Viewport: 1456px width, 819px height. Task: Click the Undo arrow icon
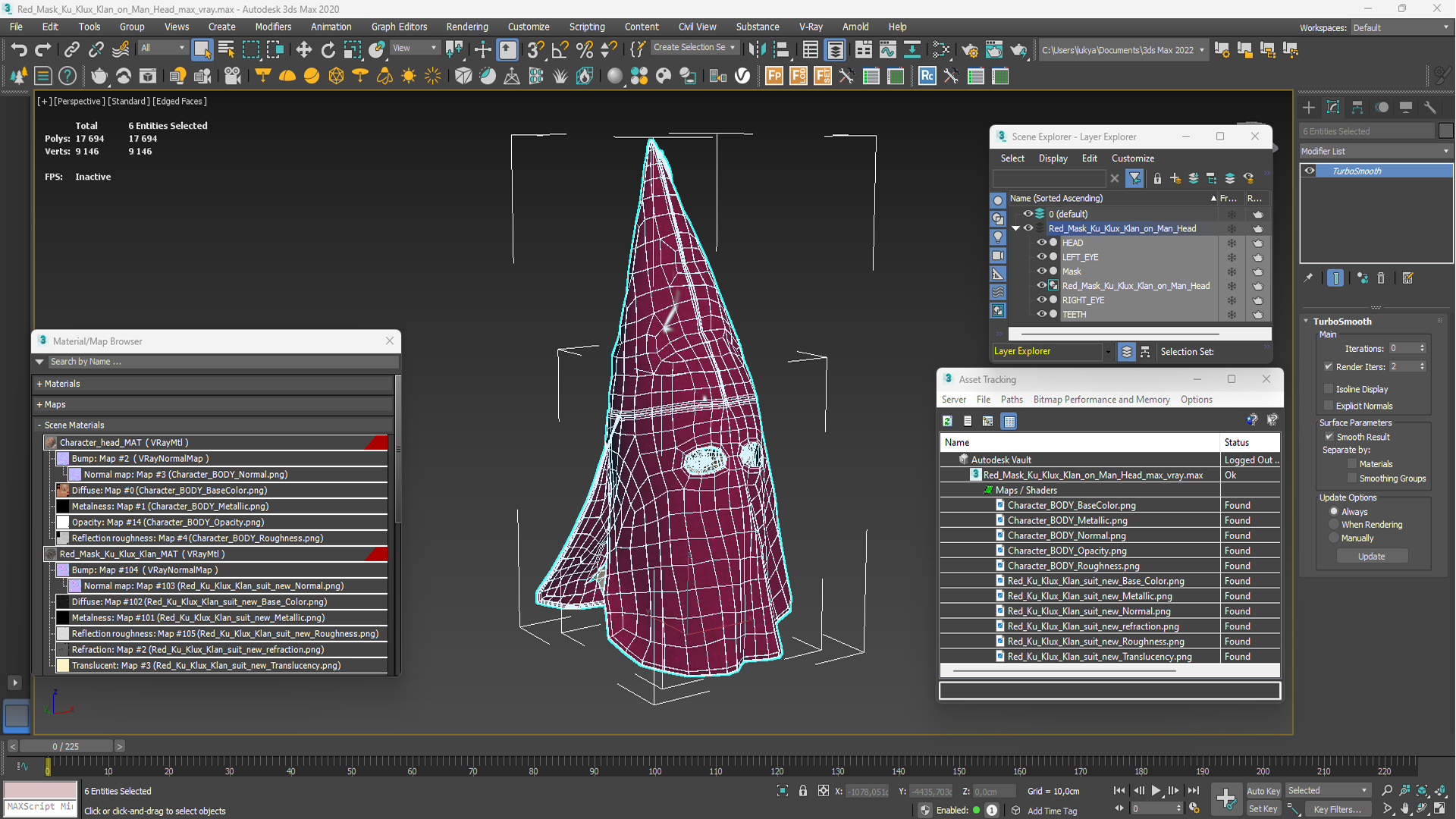[18, 50]
